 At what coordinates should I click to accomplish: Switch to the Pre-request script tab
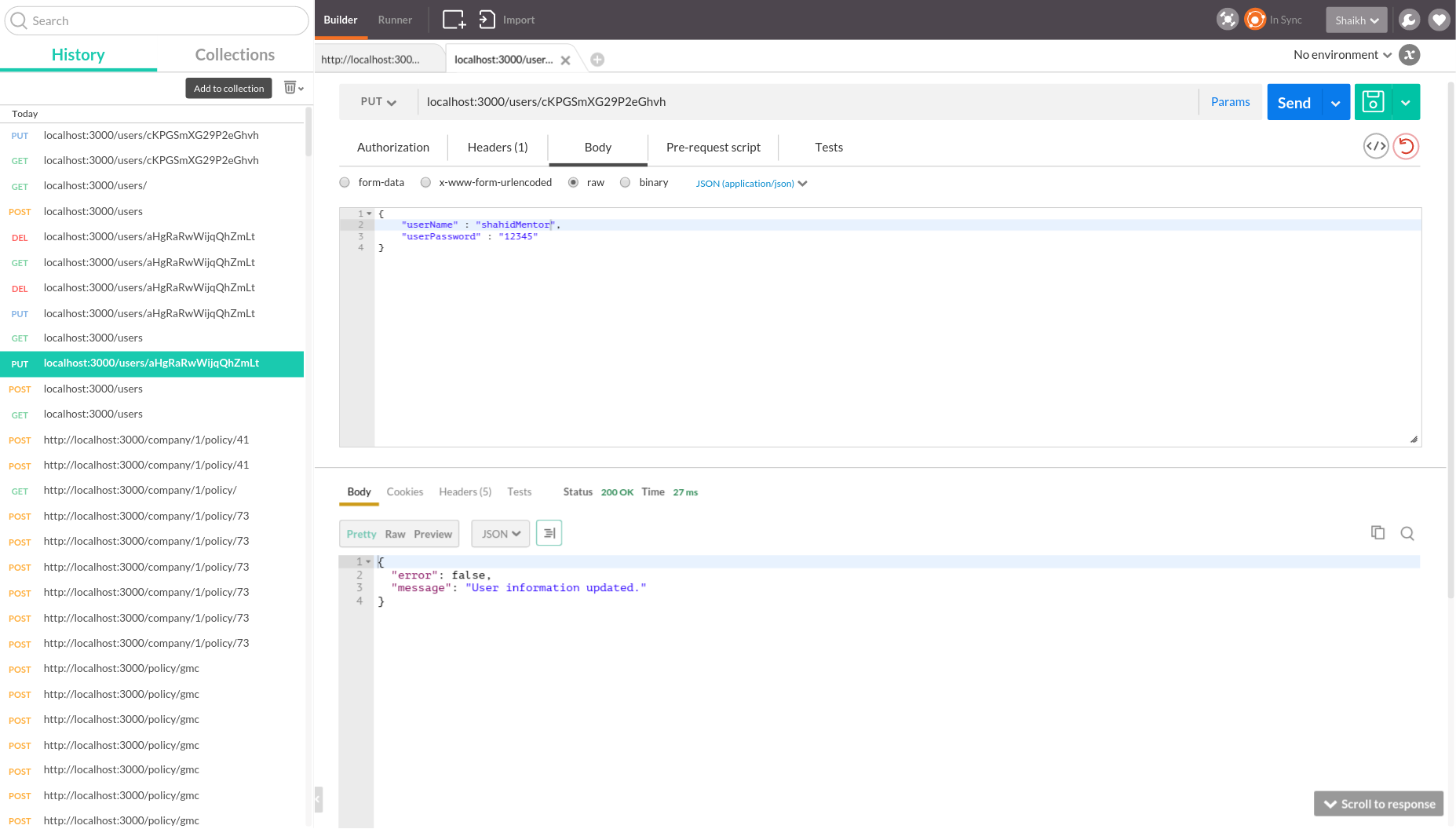[713, 147]
